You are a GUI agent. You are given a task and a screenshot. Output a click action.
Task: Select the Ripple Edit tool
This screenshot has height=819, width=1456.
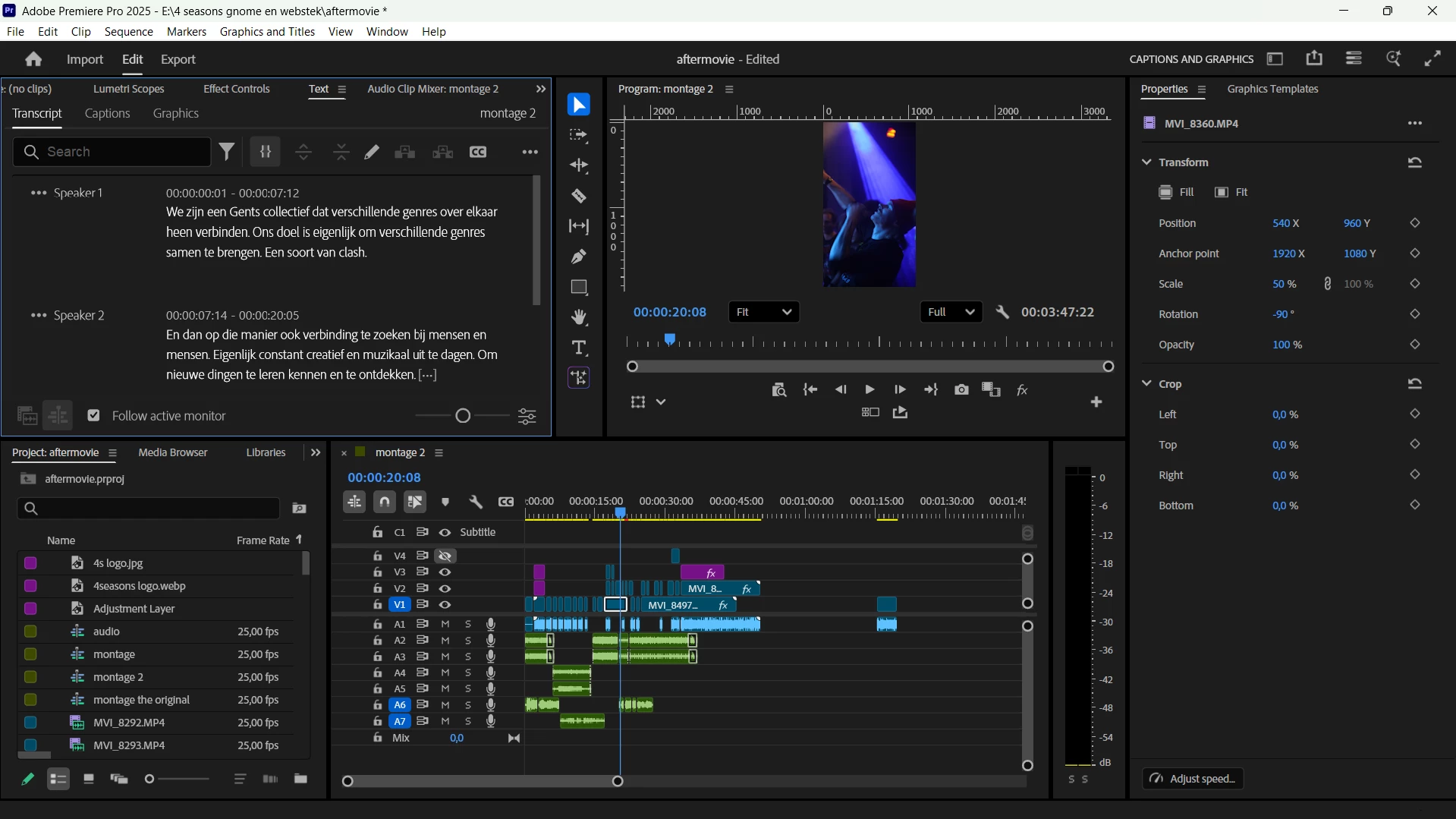tap(579, 165)
